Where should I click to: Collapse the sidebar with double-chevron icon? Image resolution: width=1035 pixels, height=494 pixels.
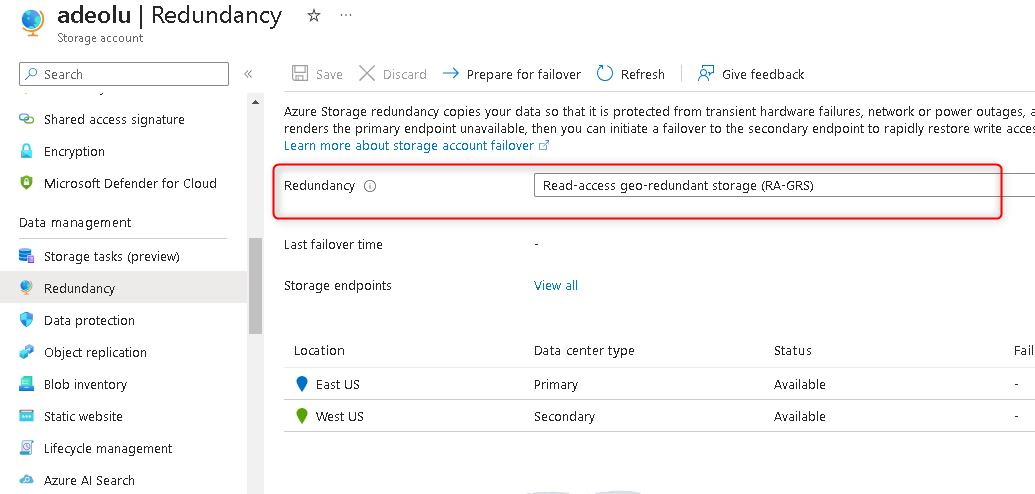(248, 74)
